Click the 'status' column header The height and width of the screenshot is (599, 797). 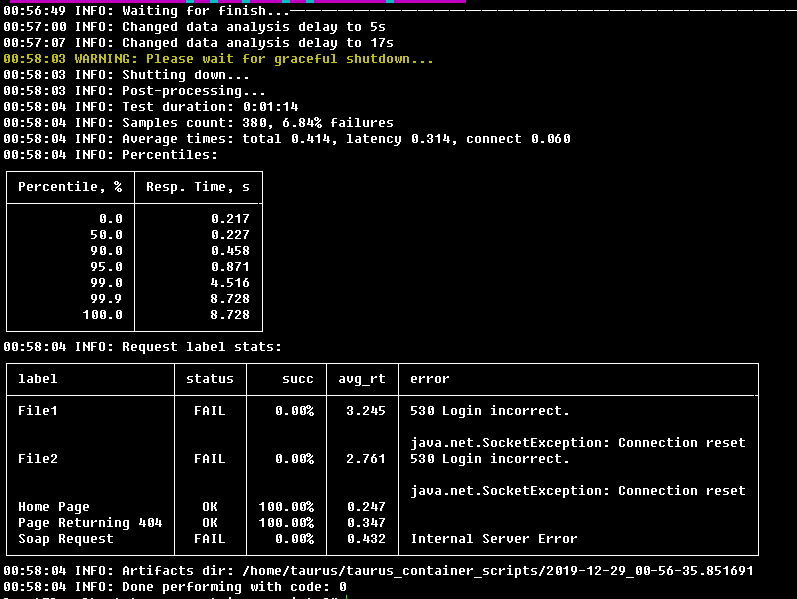click(210, 379)
